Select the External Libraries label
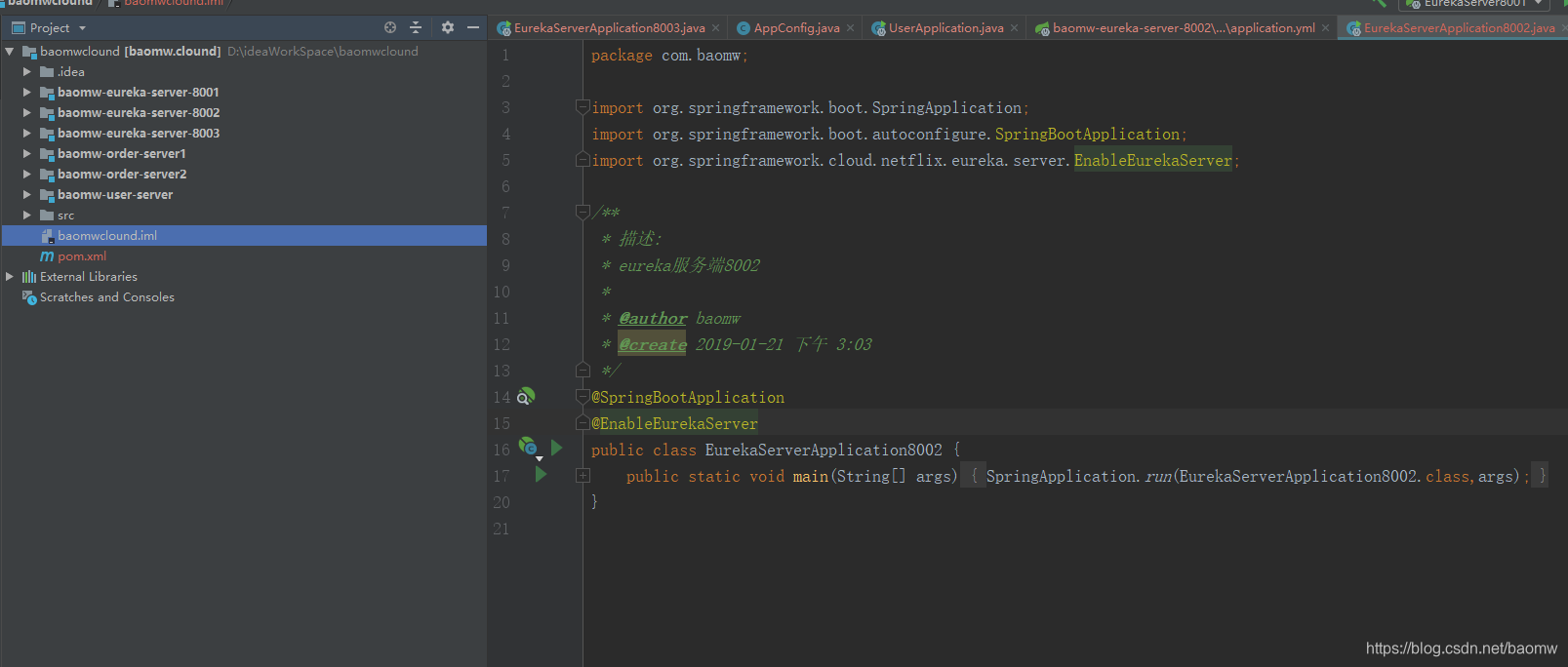The height and width of the screenshot is (667, 1568). click(89, 277)
